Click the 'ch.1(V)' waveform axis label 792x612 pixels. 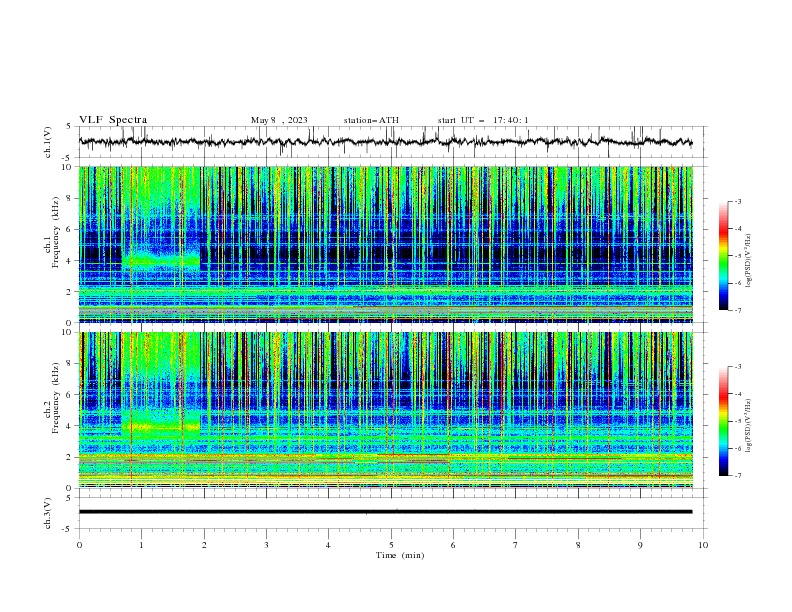pyautogui.click(x=48, y=142)
